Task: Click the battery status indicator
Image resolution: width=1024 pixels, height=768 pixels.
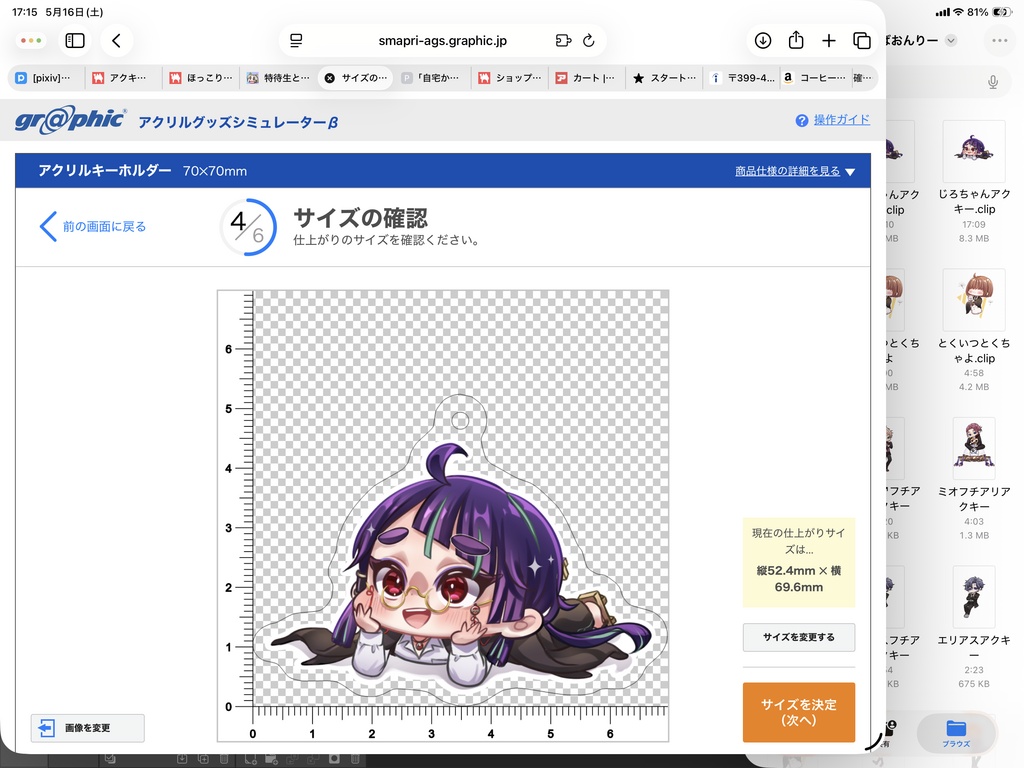Action: pyautogui.click(x=1001, y=12)
